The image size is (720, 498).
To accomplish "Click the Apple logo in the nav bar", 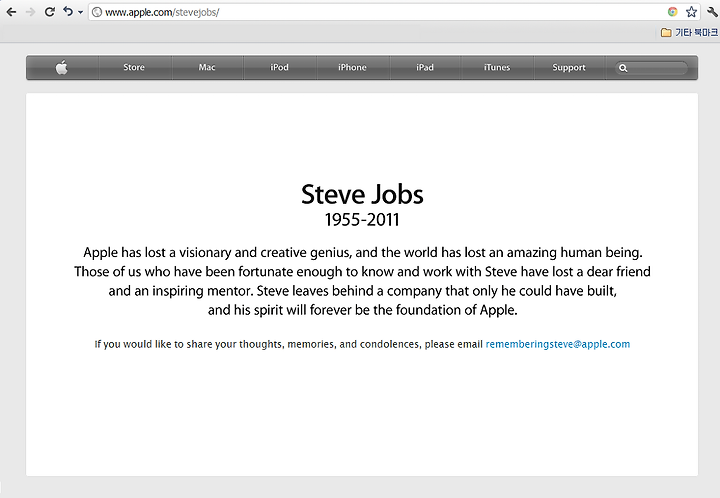I will click(x=62, y=67).
